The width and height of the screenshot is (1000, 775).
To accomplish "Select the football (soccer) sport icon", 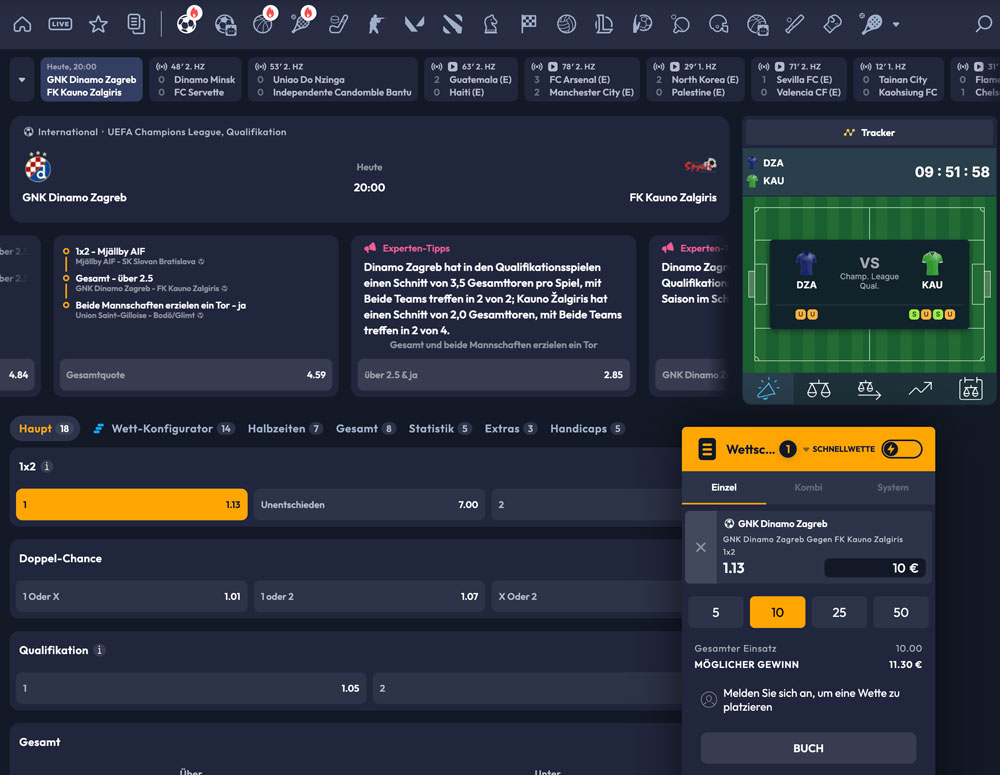I will 187,24.
